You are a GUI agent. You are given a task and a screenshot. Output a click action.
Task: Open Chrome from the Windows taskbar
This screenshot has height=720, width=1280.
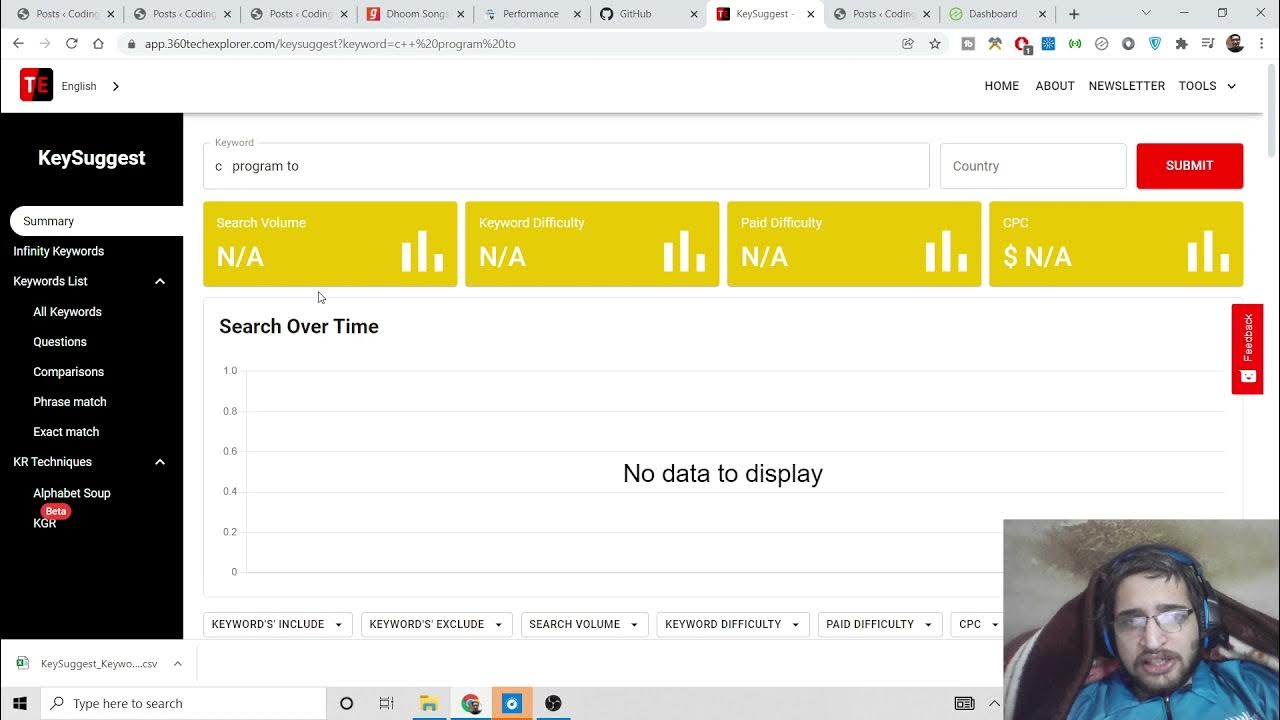pos(470,703)
